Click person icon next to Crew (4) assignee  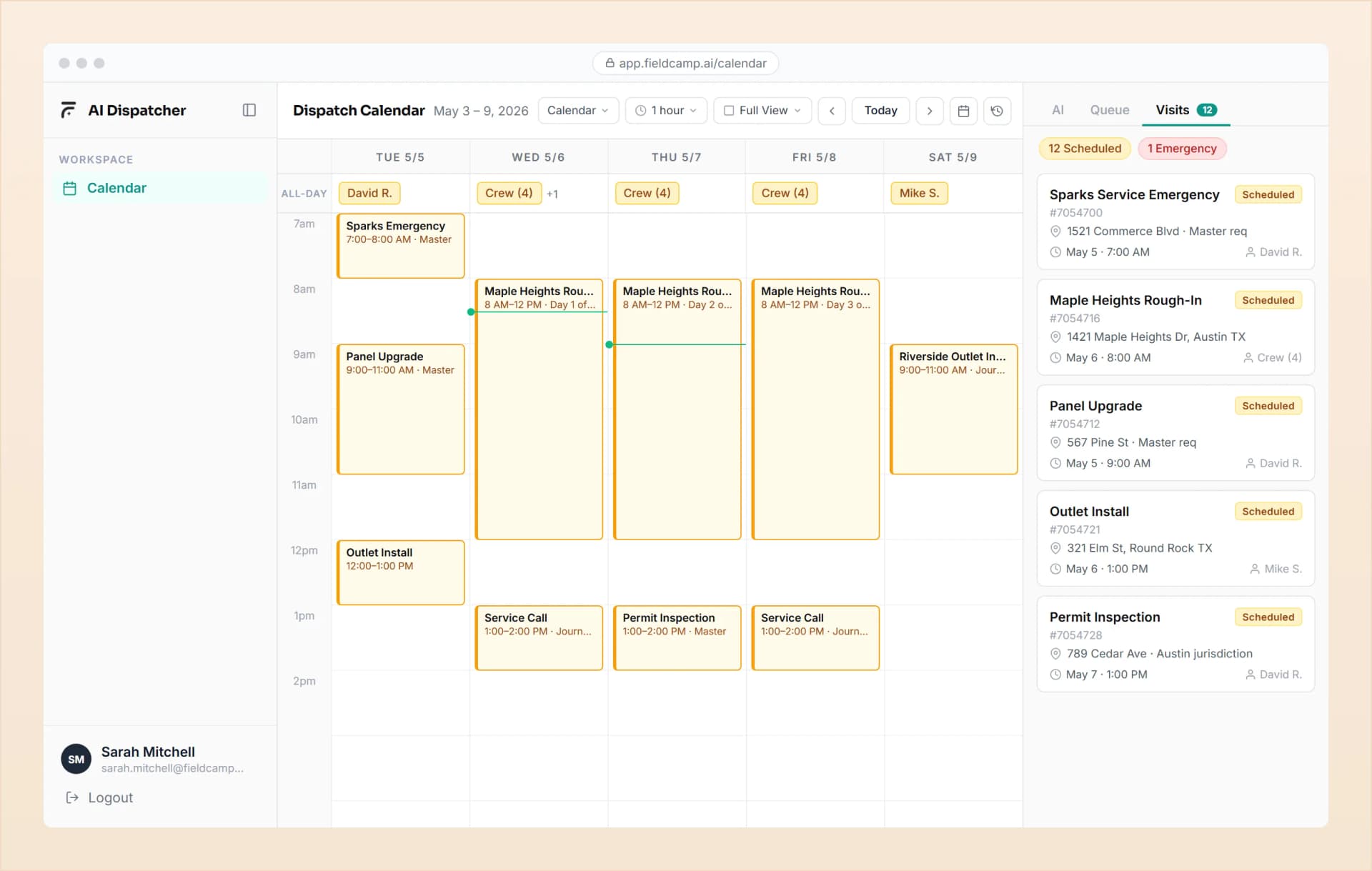coord(1248,358)
